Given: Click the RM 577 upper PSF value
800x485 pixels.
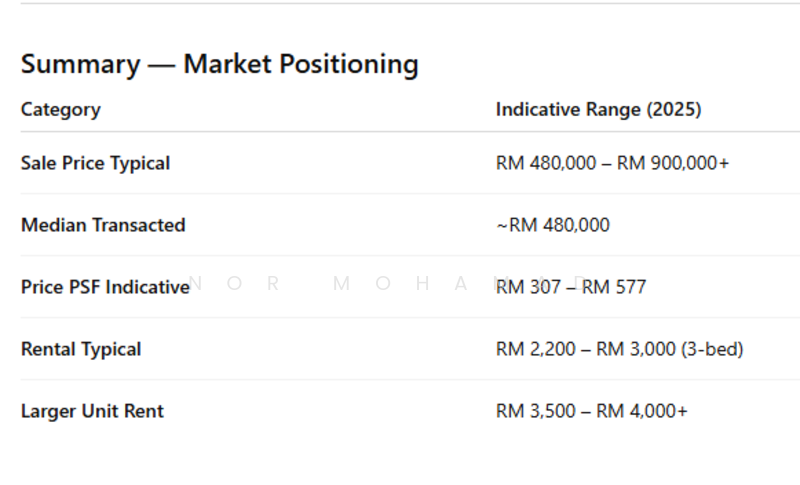Looking at the screenshot, I should [x=614, y=287].
